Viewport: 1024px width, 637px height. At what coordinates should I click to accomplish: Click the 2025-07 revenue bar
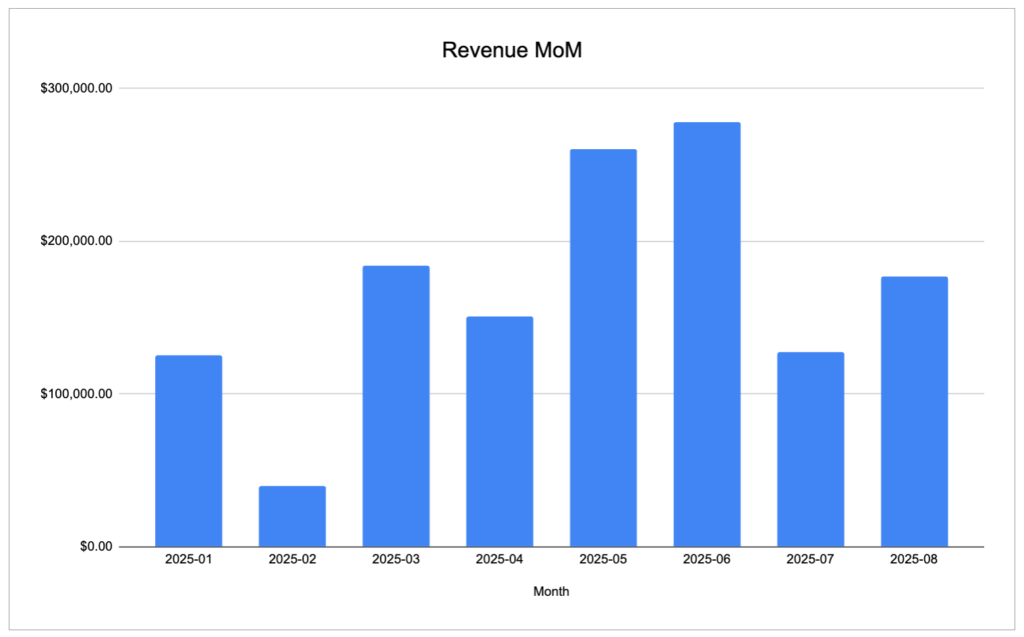tap(810, 449)
